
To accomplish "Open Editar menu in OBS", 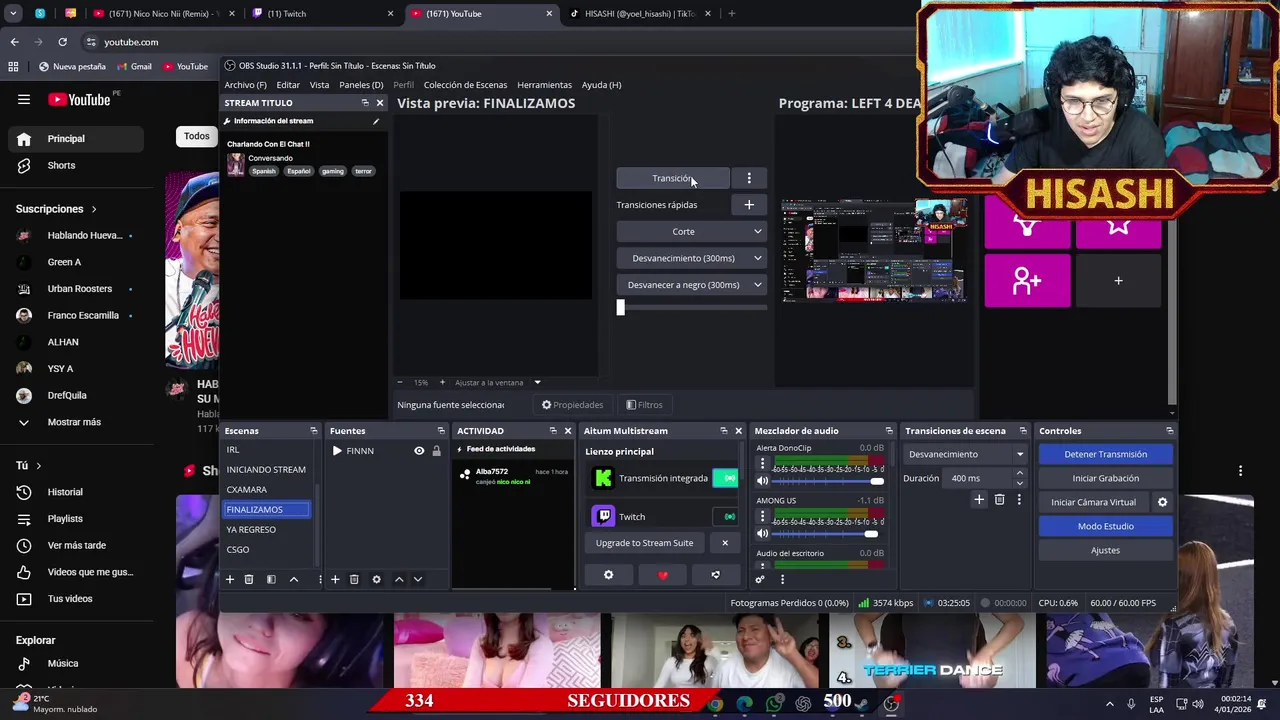I will click(x=288, y=85).
